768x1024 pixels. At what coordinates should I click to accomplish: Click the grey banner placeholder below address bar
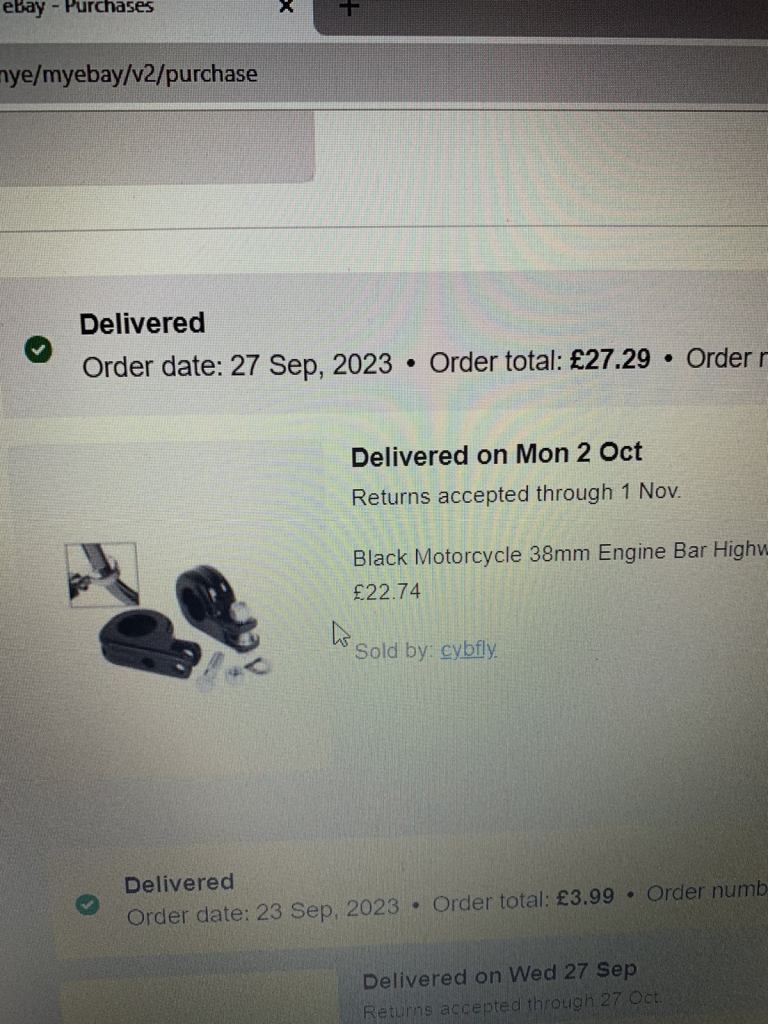tap(157, 148)
